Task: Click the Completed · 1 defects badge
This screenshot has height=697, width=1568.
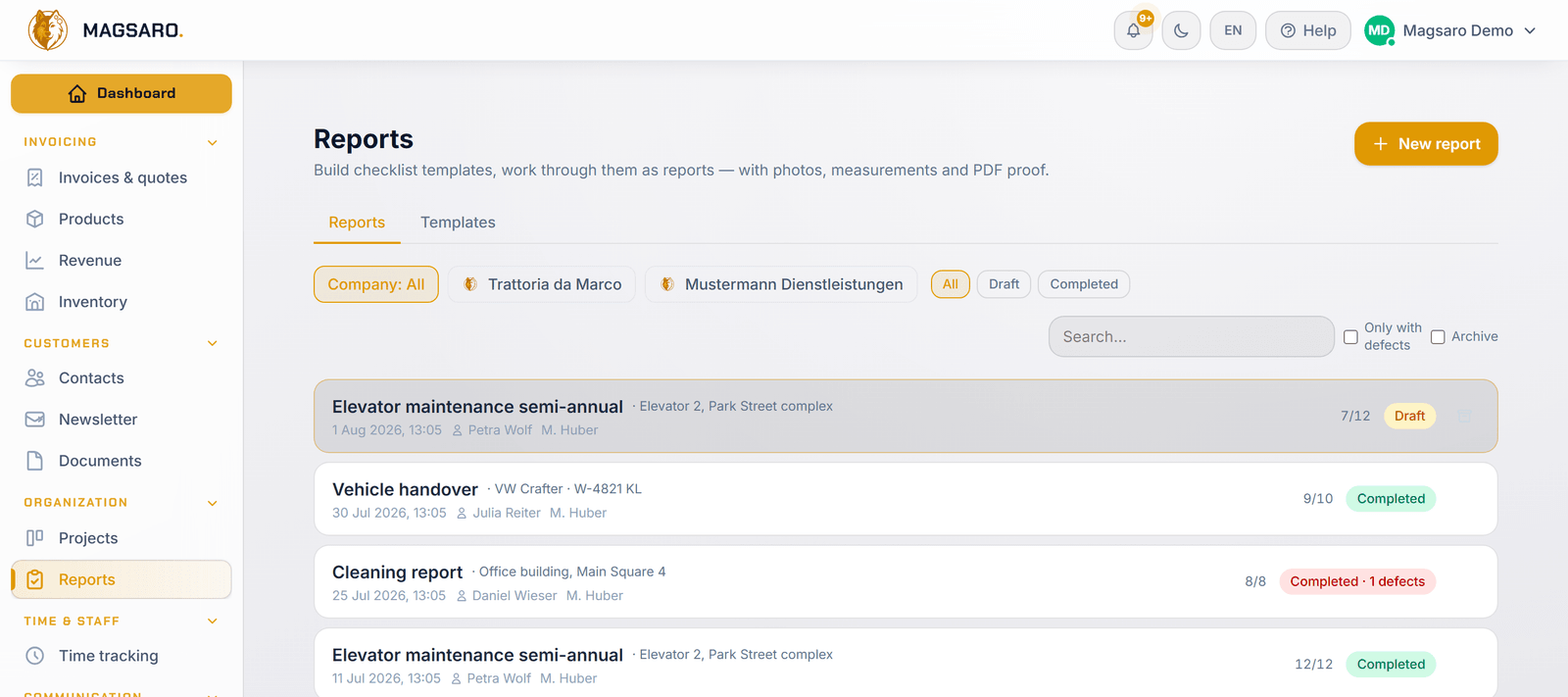Action: (x=1357, y=581)
